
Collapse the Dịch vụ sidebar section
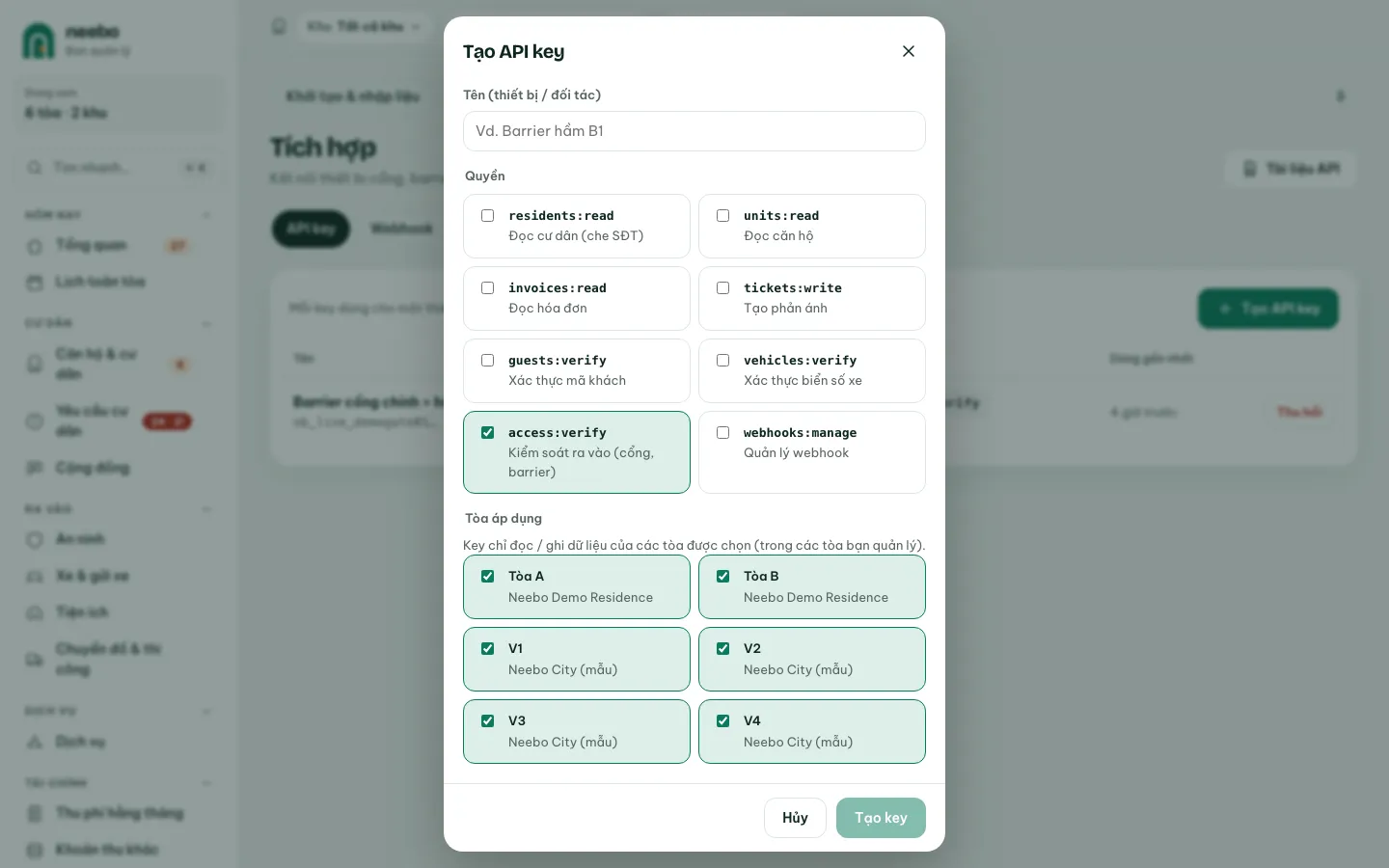tap(206, 712)
